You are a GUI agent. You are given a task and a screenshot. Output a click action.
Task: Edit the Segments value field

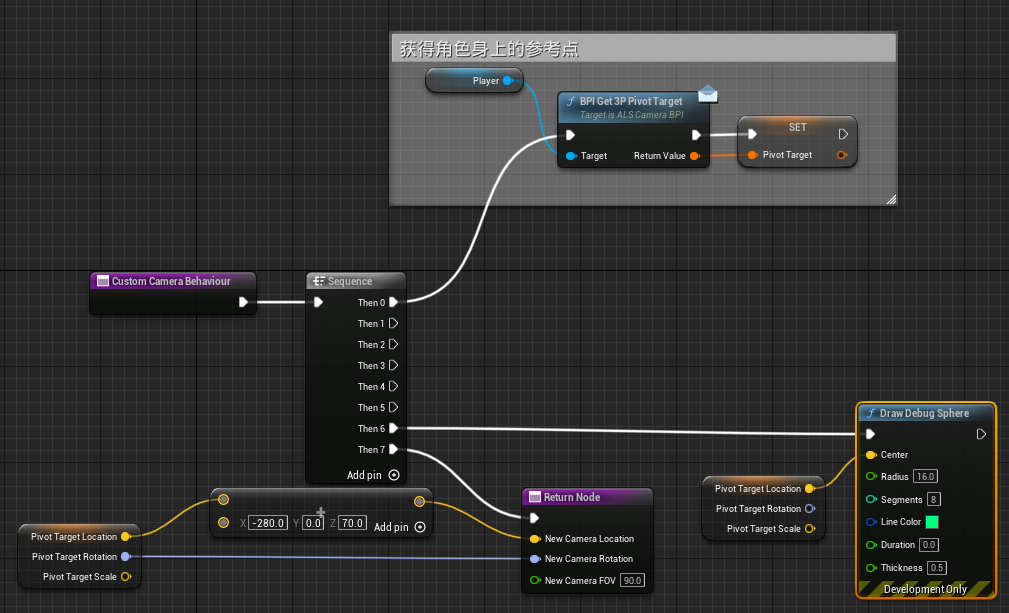coord(933,499)
